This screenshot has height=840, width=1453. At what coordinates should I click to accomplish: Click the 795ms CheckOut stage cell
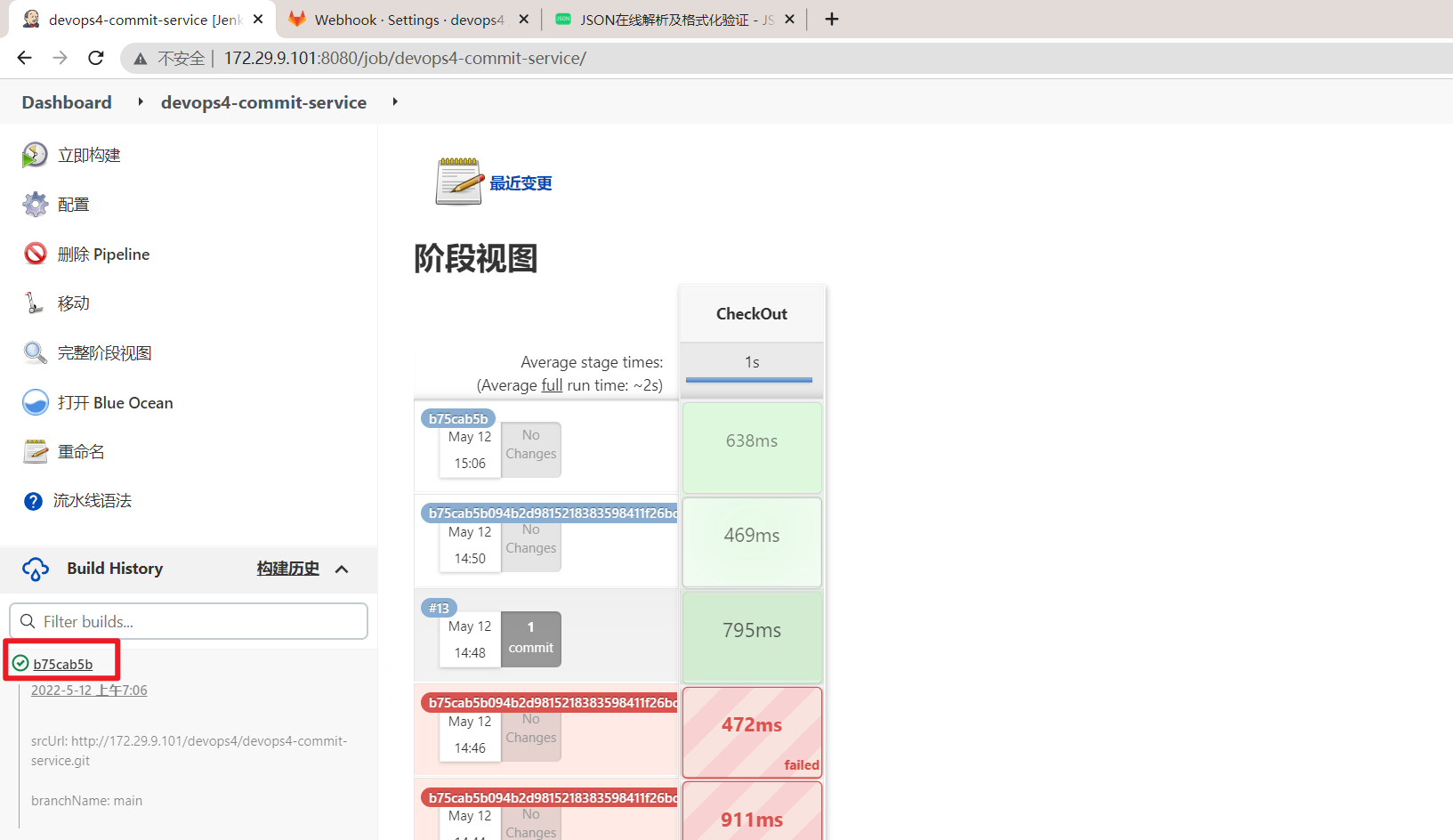tap(752, 637)
